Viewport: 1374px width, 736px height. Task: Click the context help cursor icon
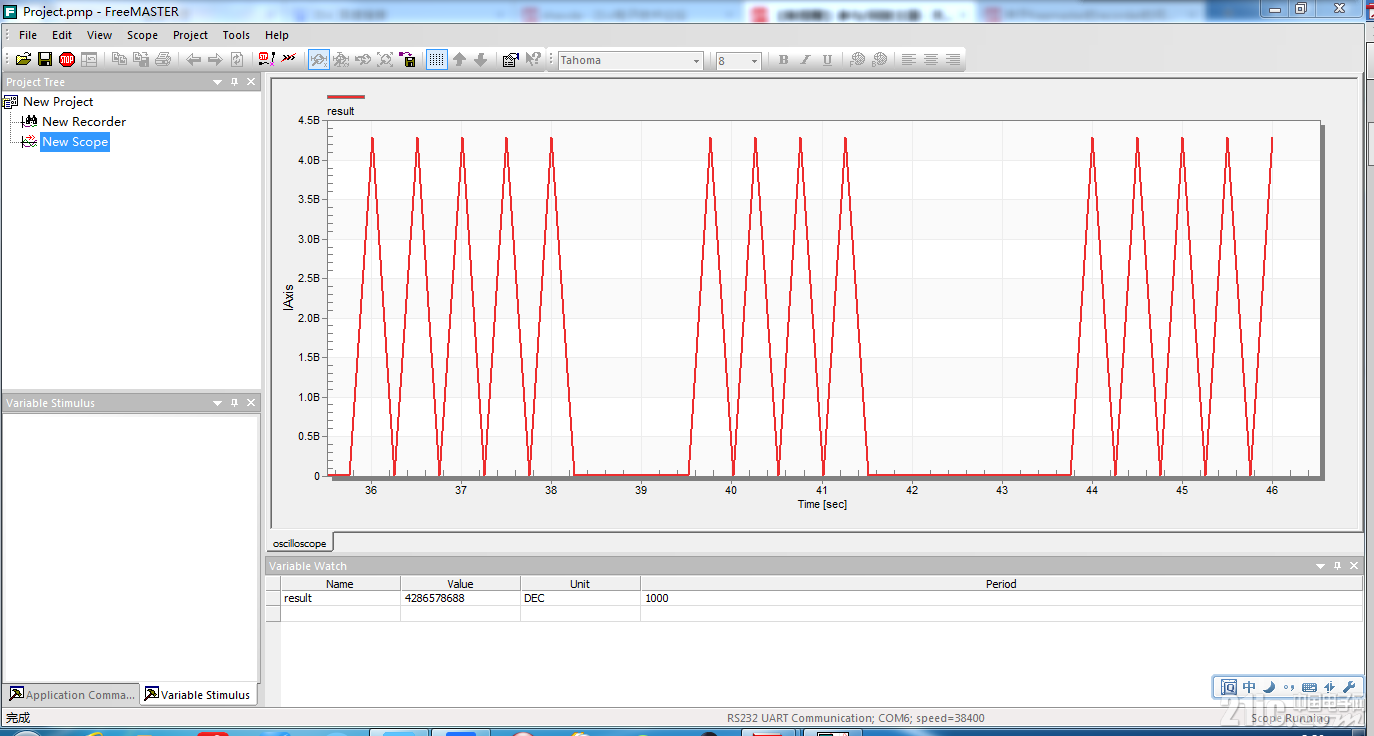tap(533, 60)
